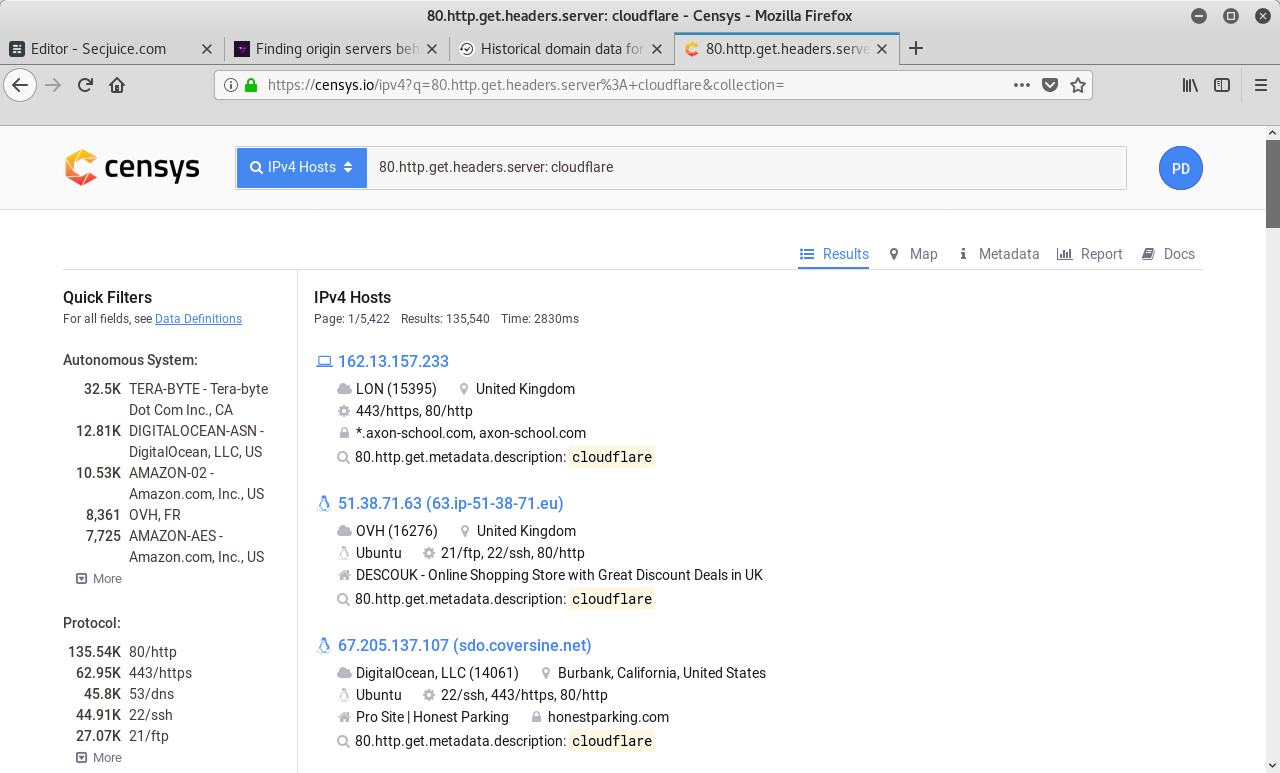
Task: Click 'honestparking.com' certificate name
Action: [608, 717]
